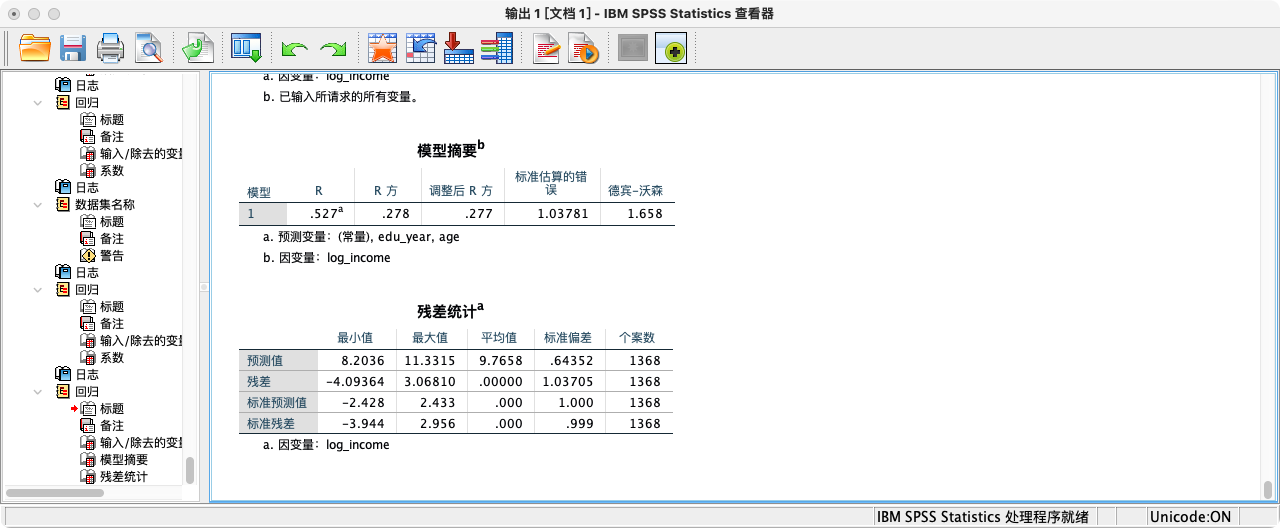Click the 模型摘要 table title
The height and width of the screenshot is (528, 1280).
(x=450, y=150)
